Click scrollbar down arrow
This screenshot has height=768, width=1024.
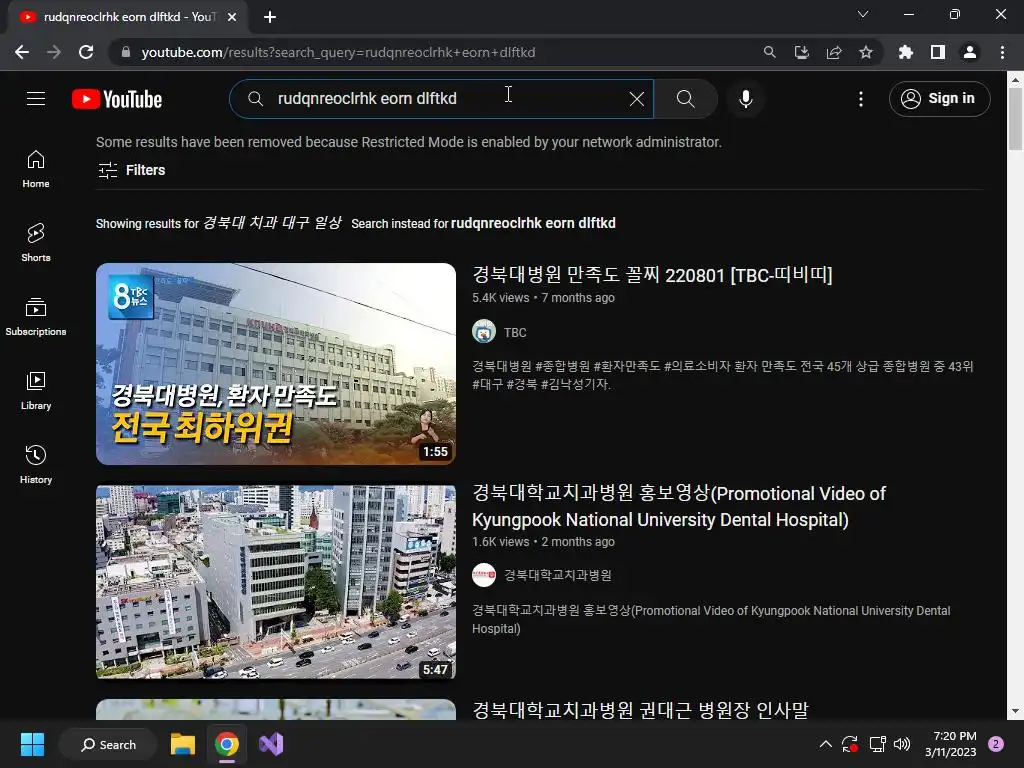(1015, 711)
